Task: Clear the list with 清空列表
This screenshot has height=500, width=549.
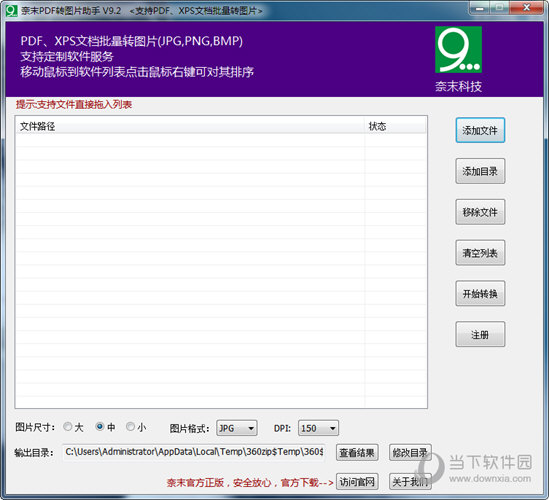Action: point(480,252)
